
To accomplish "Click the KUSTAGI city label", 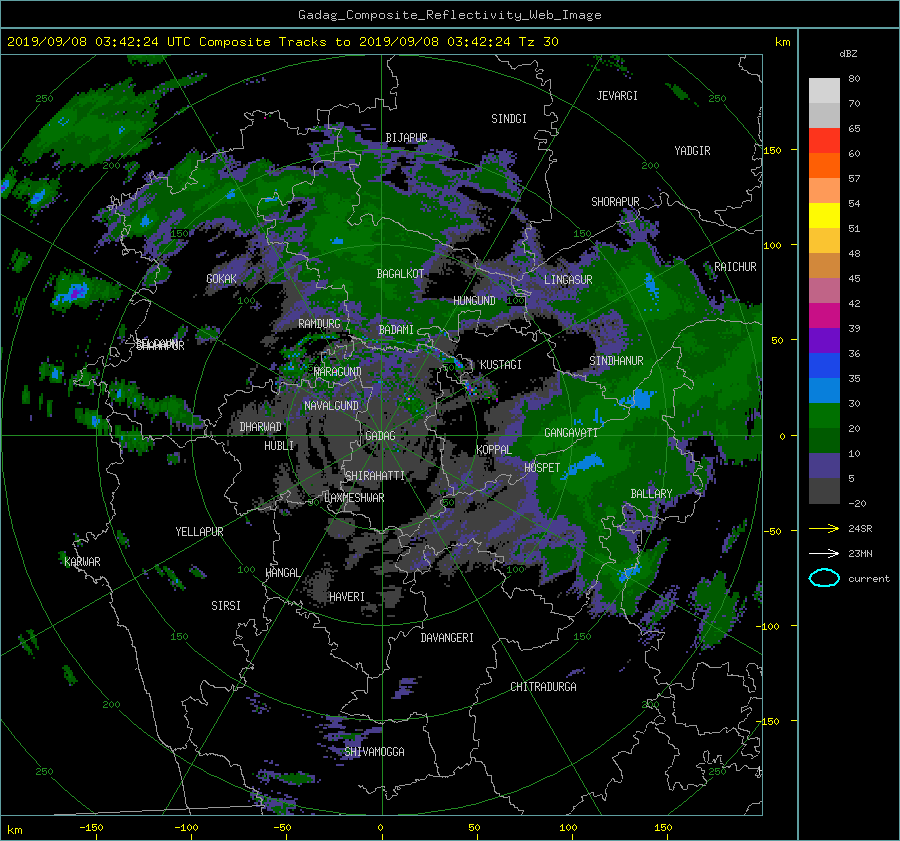I will [x=501, y=365].
